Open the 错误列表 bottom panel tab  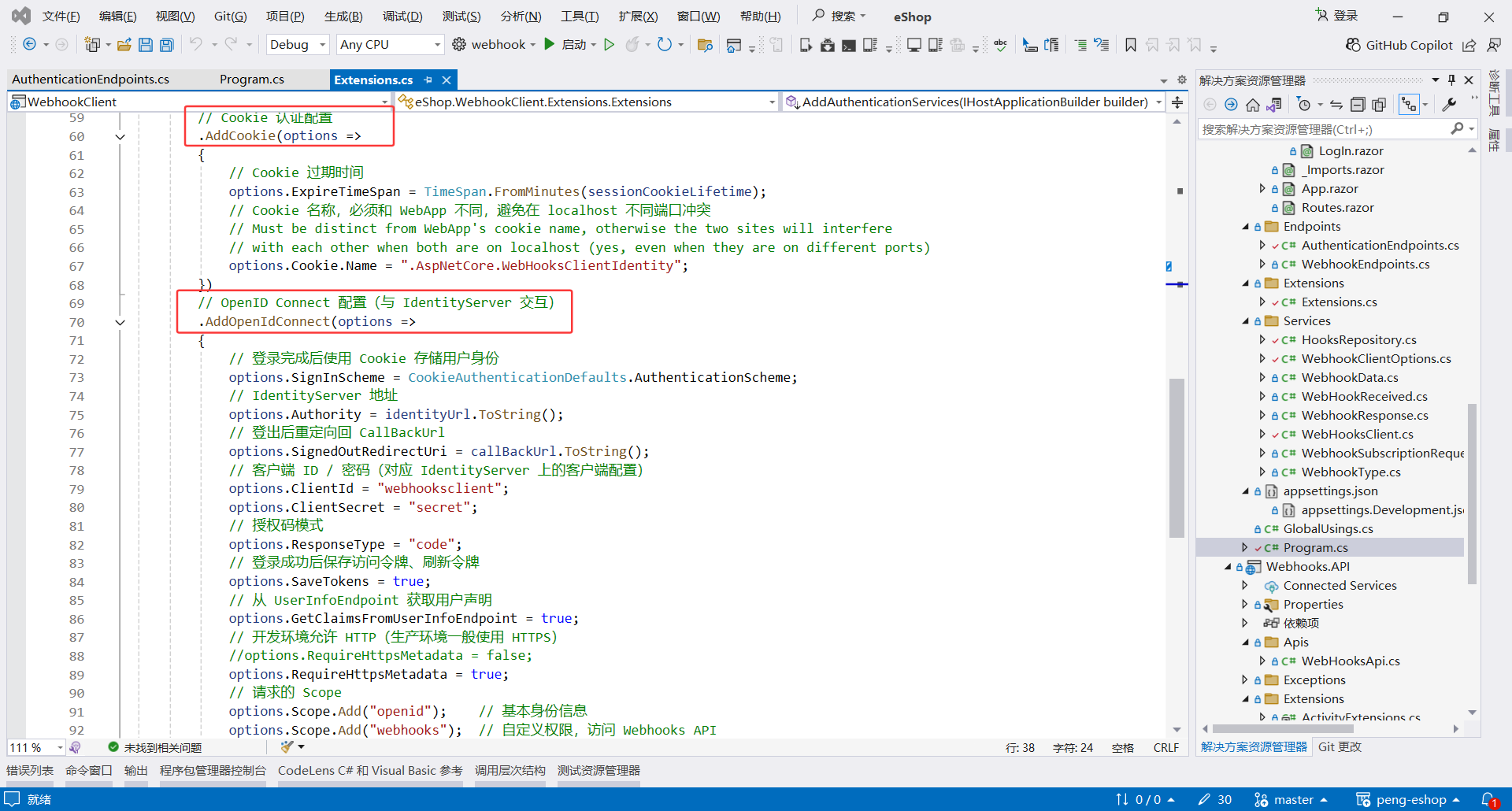(30, 770)
